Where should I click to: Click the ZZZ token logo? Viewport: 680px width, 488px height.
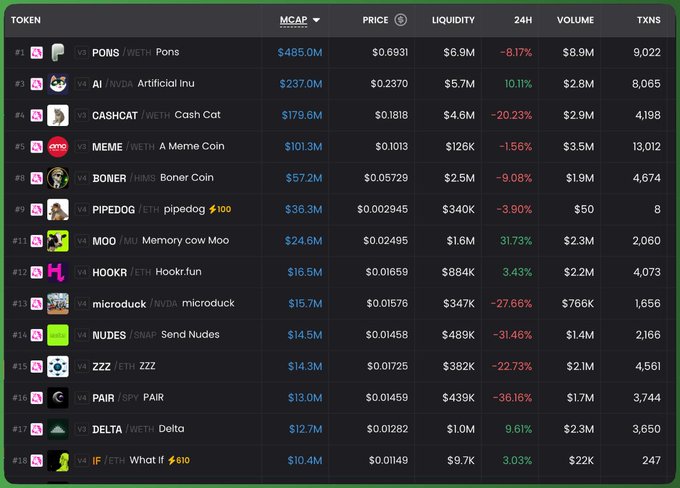click(58, 367)
